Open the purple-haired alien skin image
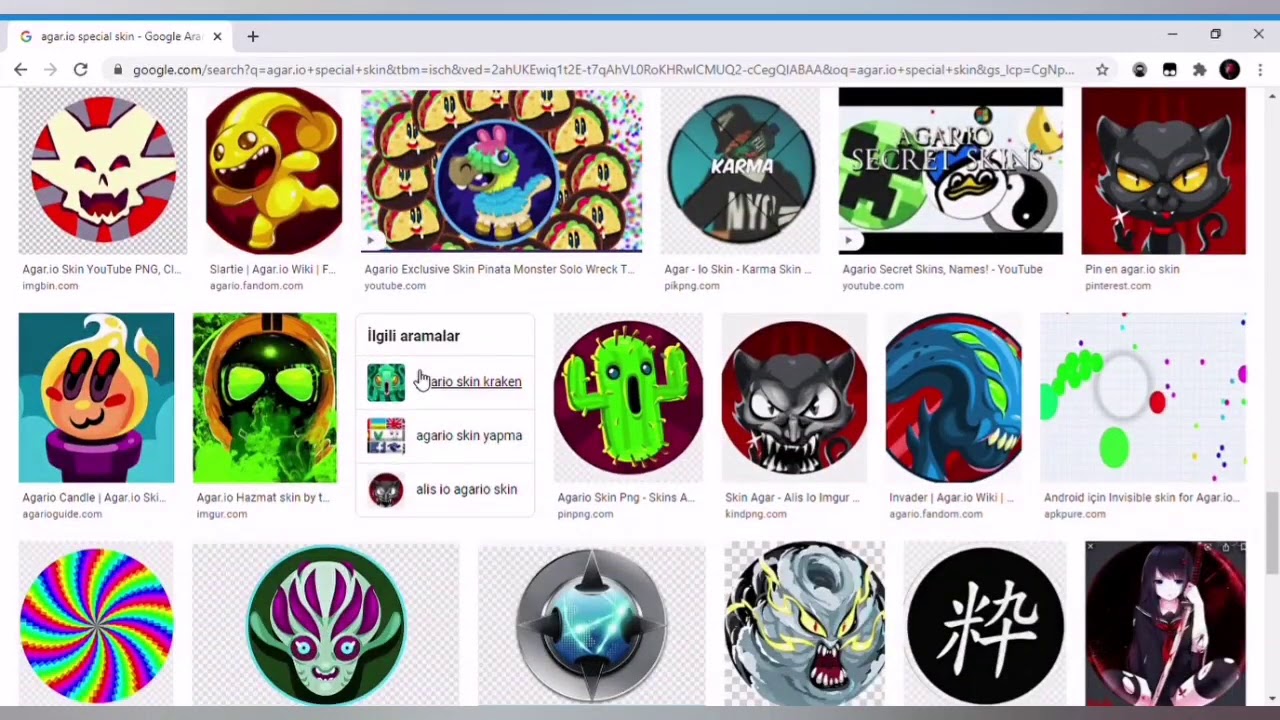 click(x=326, y=624)
